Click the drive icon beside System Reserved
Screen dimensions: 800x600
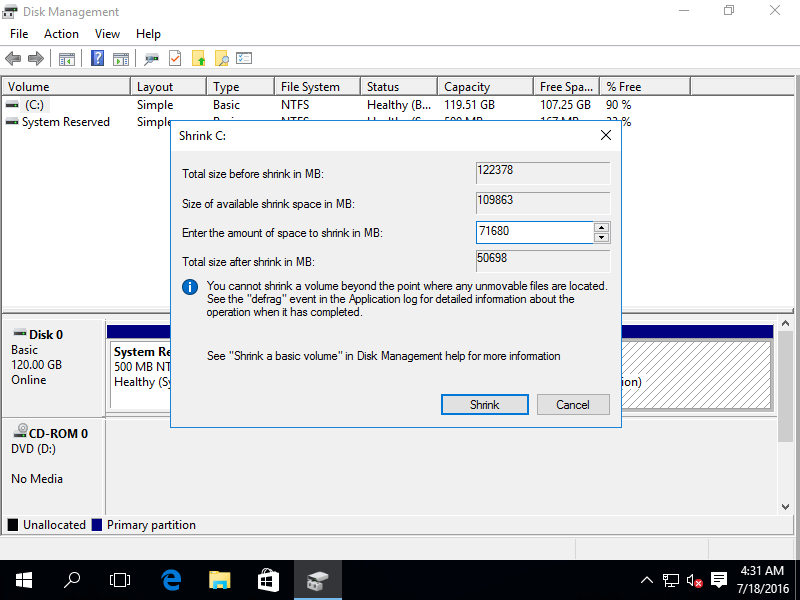click(12, 122)
